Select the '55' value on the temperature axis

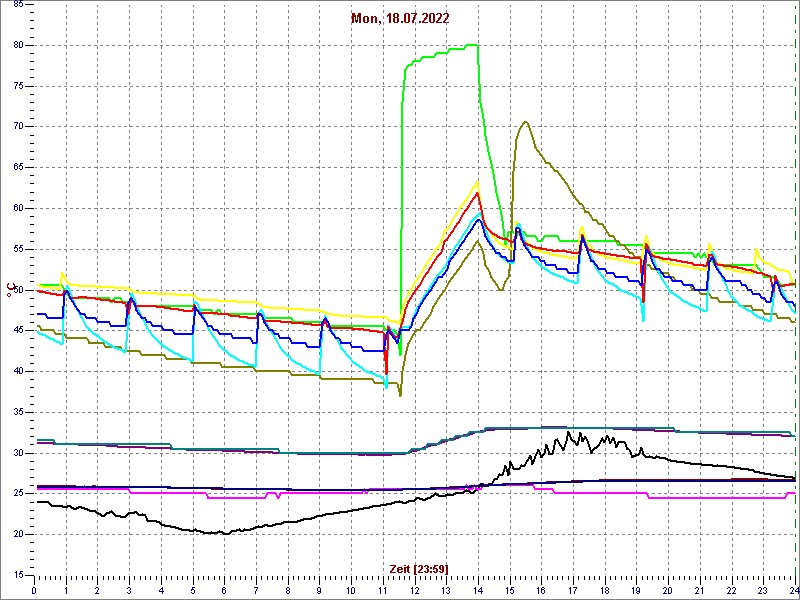(x=17, y=249)
